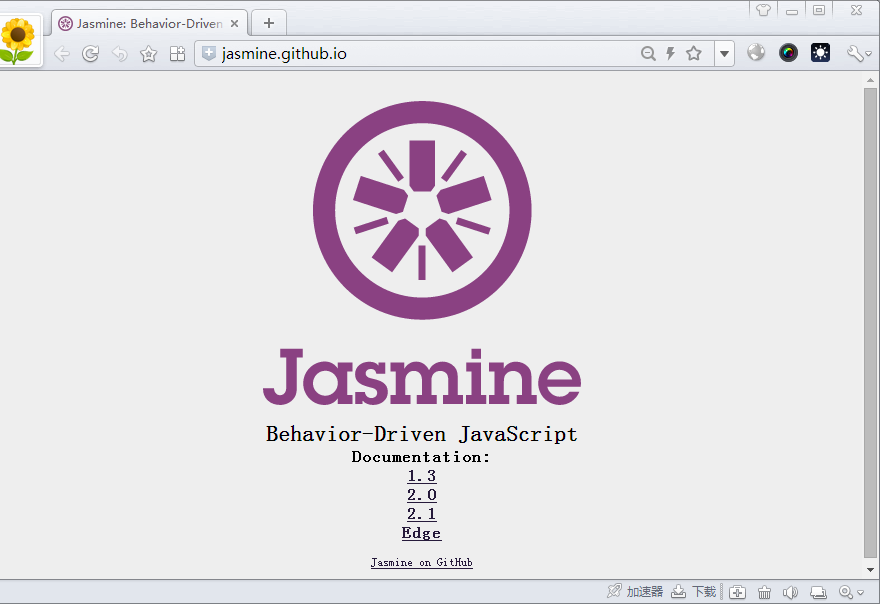Expand the address bar dropdown arrow
This screenshot has height=604, width=880.
724,53
